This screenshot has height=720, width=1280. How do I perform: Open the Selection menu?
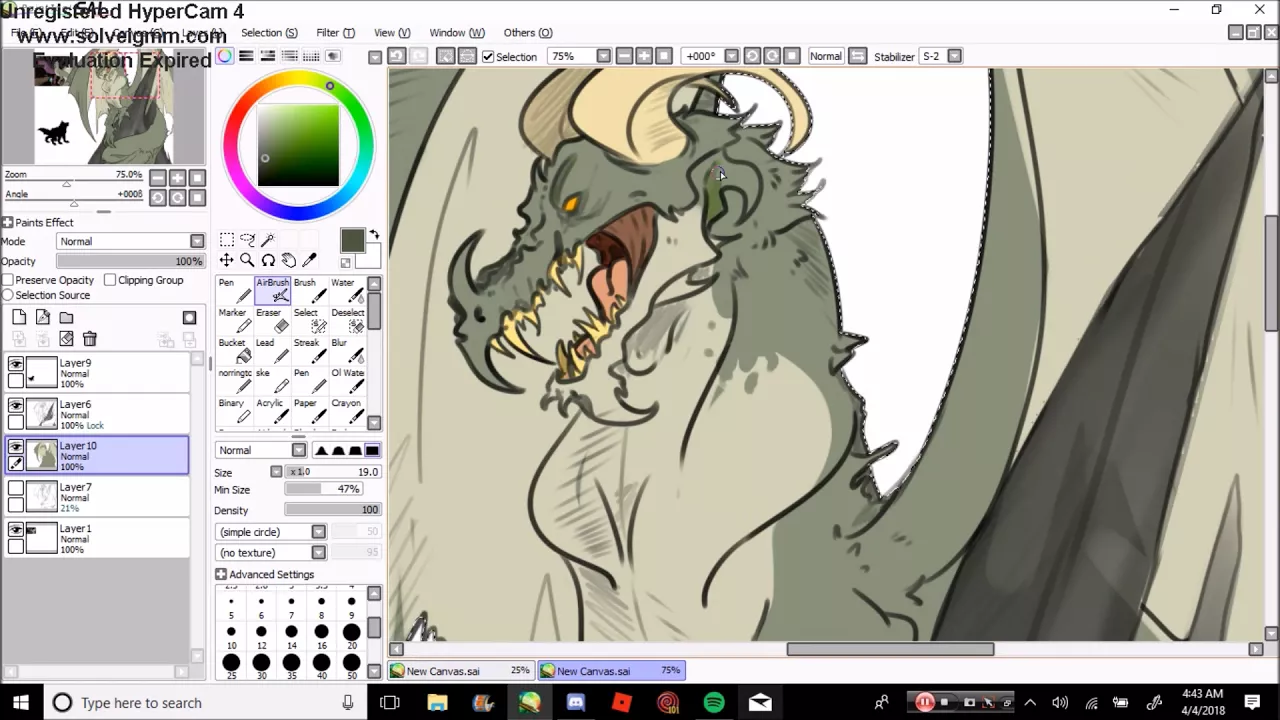(269, 32)
